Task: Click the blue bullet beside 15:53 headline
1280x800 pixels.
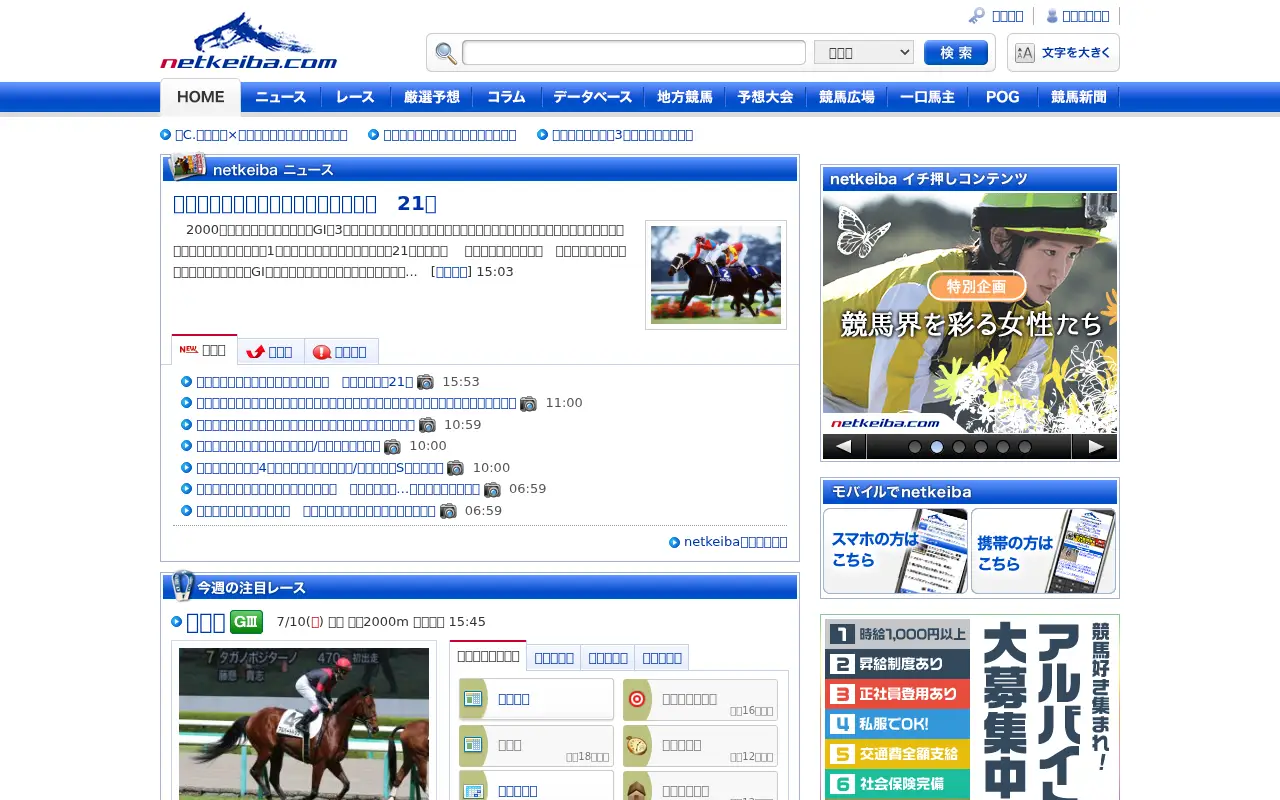Action: click(x=186, y=382)
